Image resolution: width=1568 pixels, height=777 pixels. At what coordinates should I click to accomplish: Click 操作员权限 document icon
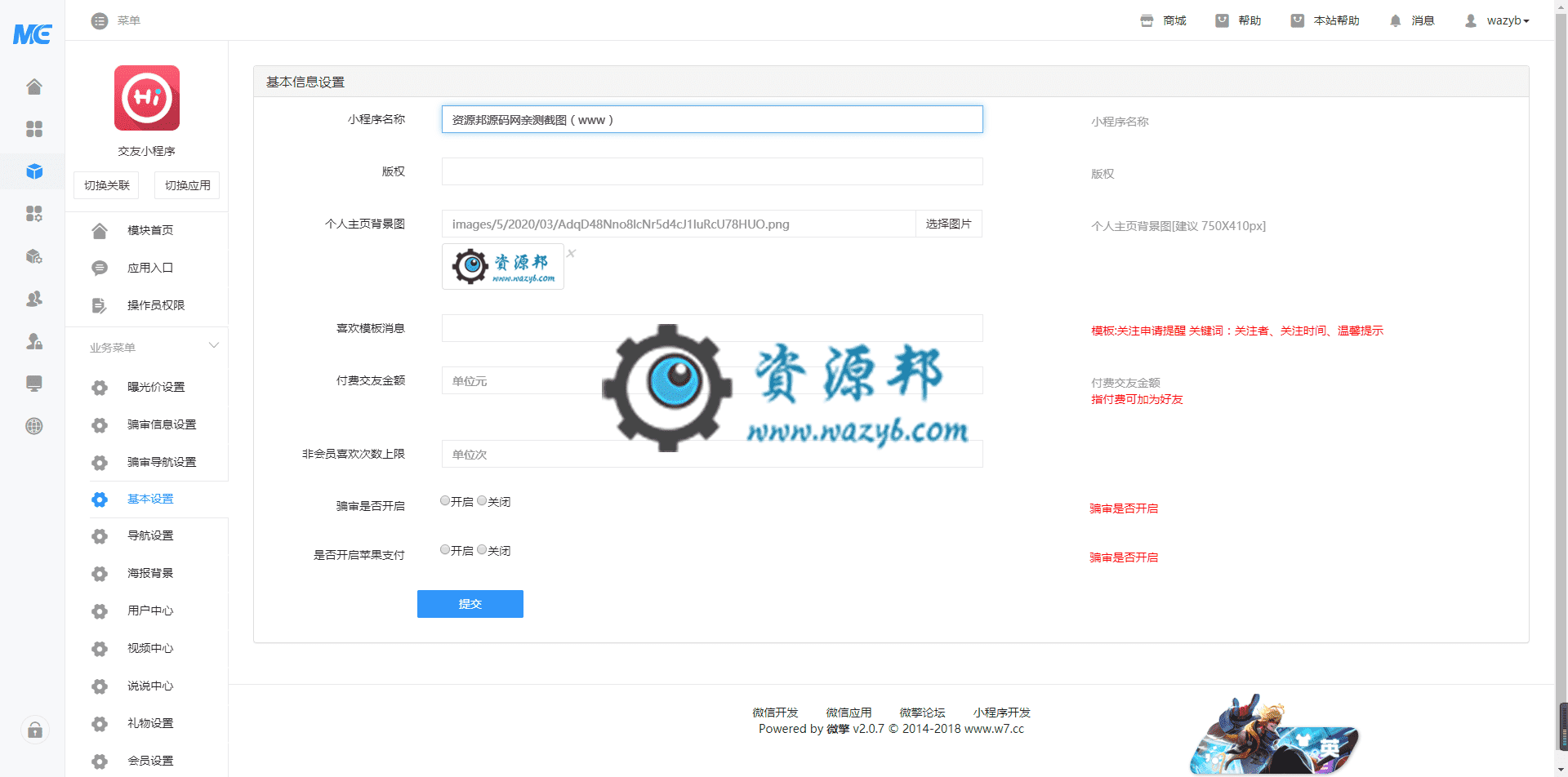[x=100, y=305]
